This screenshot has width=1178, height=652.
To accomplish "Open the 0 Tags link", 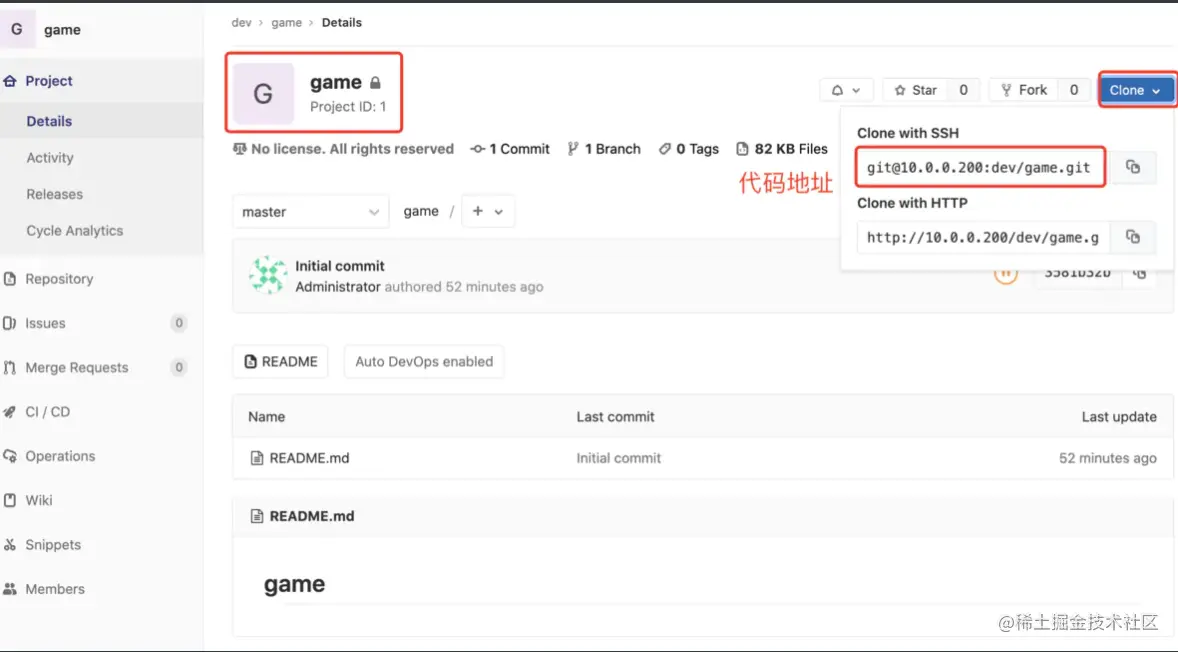I will tap(689, 149).
